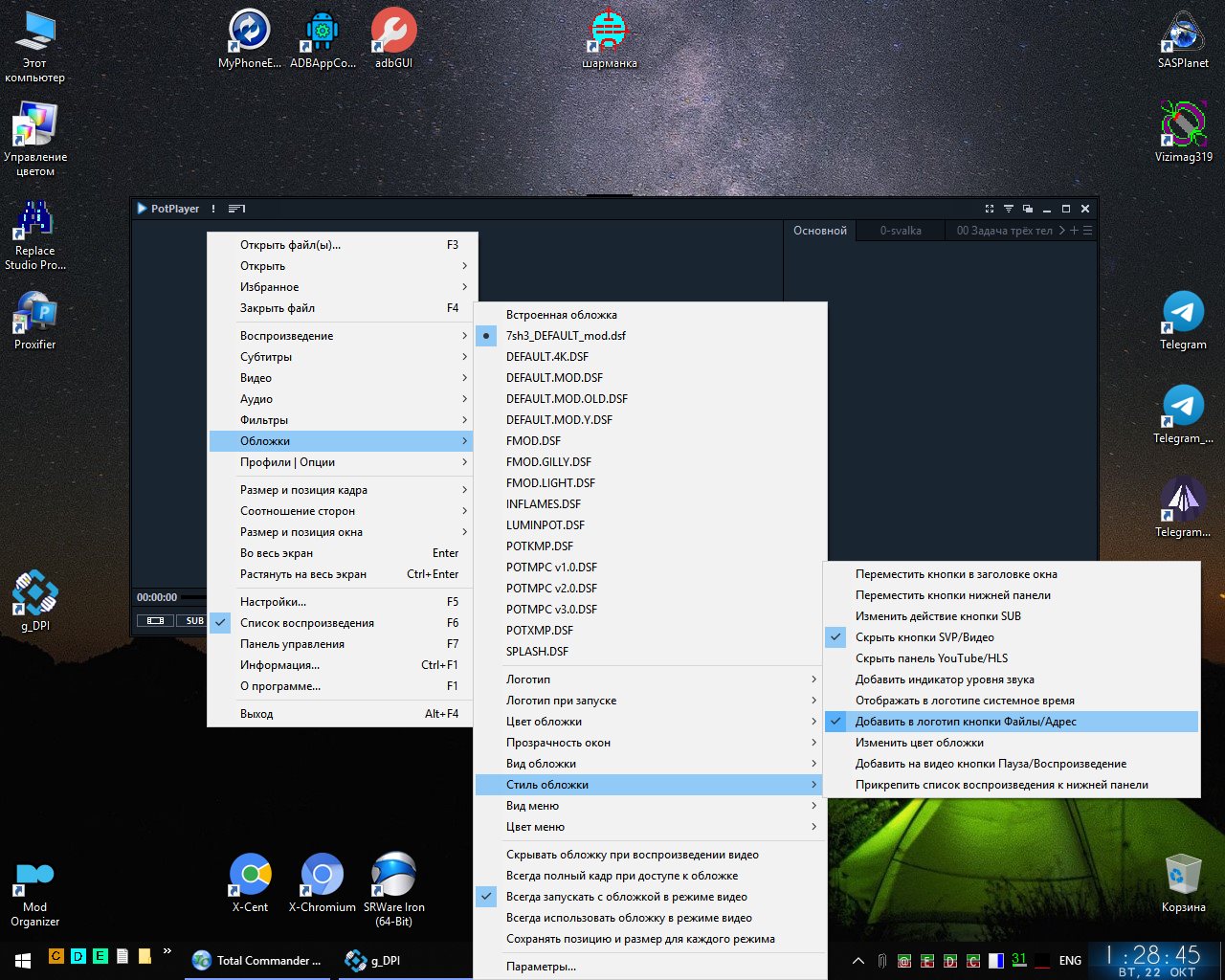The height and width of the screenshot is (980, 1225).
Task: Launch SASPlanet from the desktop
Action: pyautogui.click(x=1183, y=38)
